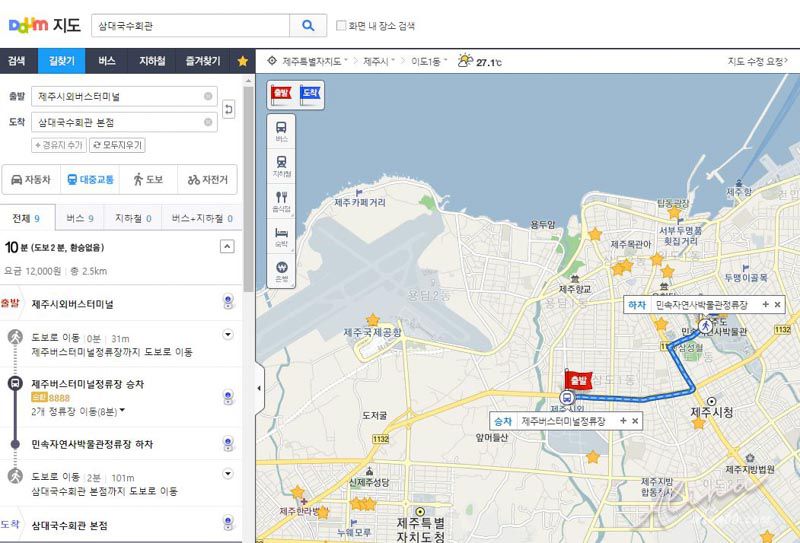Click the 경유지 추가 (add waypoint) button
800x543 pixels.
coord(59,145)
